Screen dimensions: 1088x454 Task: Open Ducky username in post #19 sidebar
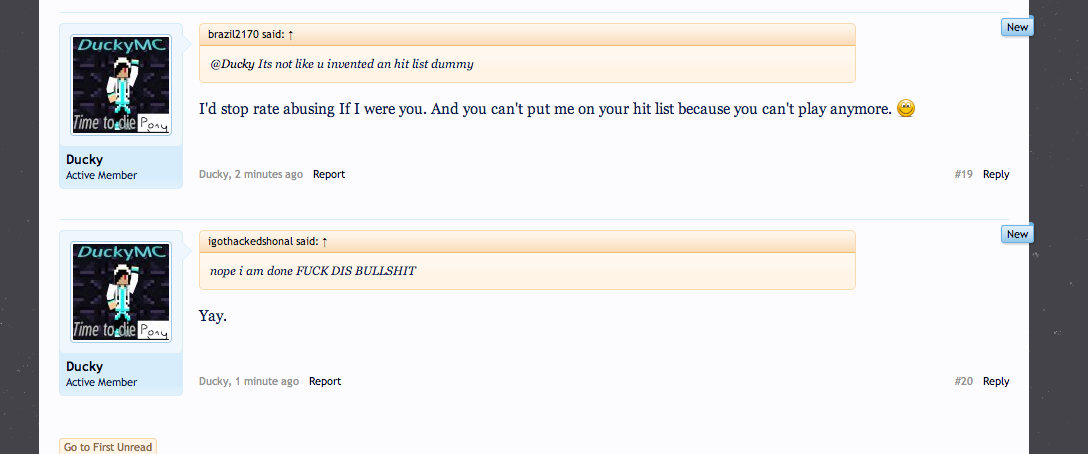pyautogui.click(x=85, y=160)
